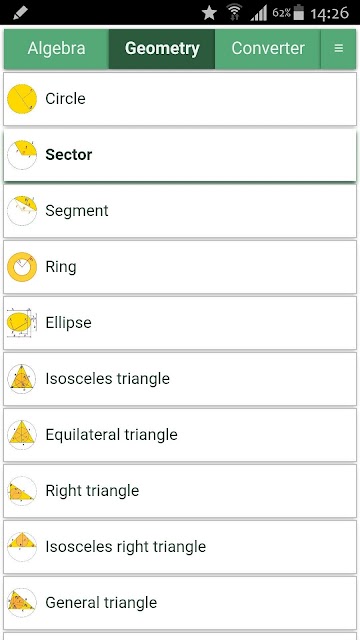
Task: Select the Segment shape icon
Action: pyautogui.click(x=22, y=211)
